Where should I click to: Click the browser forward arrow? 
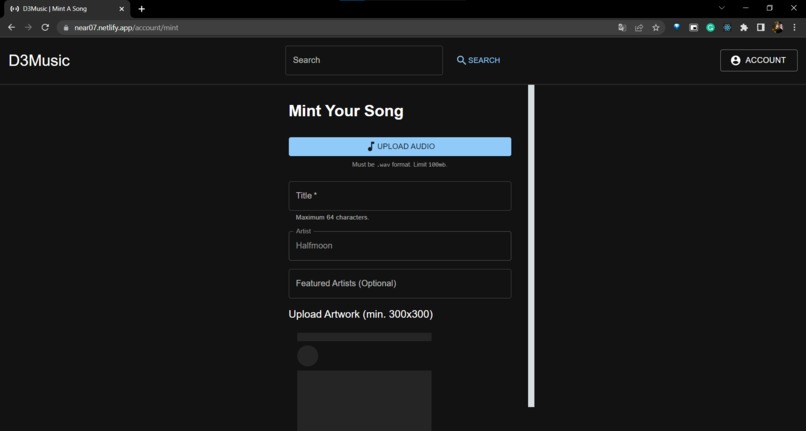coord(28,27)
